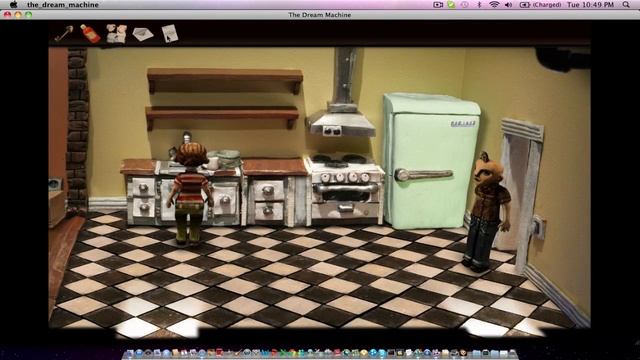The height and width of the screenshot is (360, 640).
Task: Click the switches on the extractor hood
Action: 332,131
